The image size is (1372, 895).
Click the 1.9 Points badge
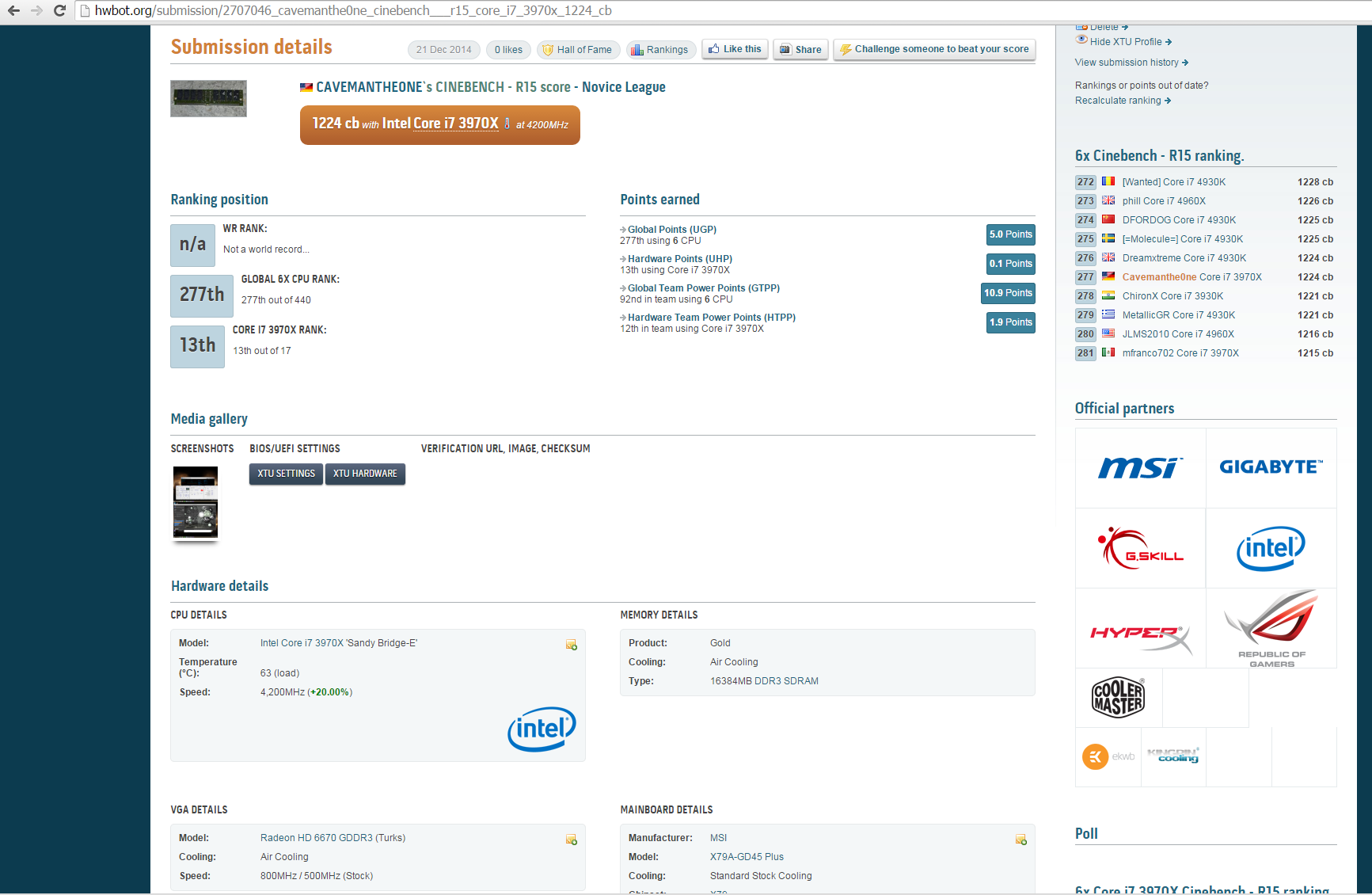(x=1010, y=322)
